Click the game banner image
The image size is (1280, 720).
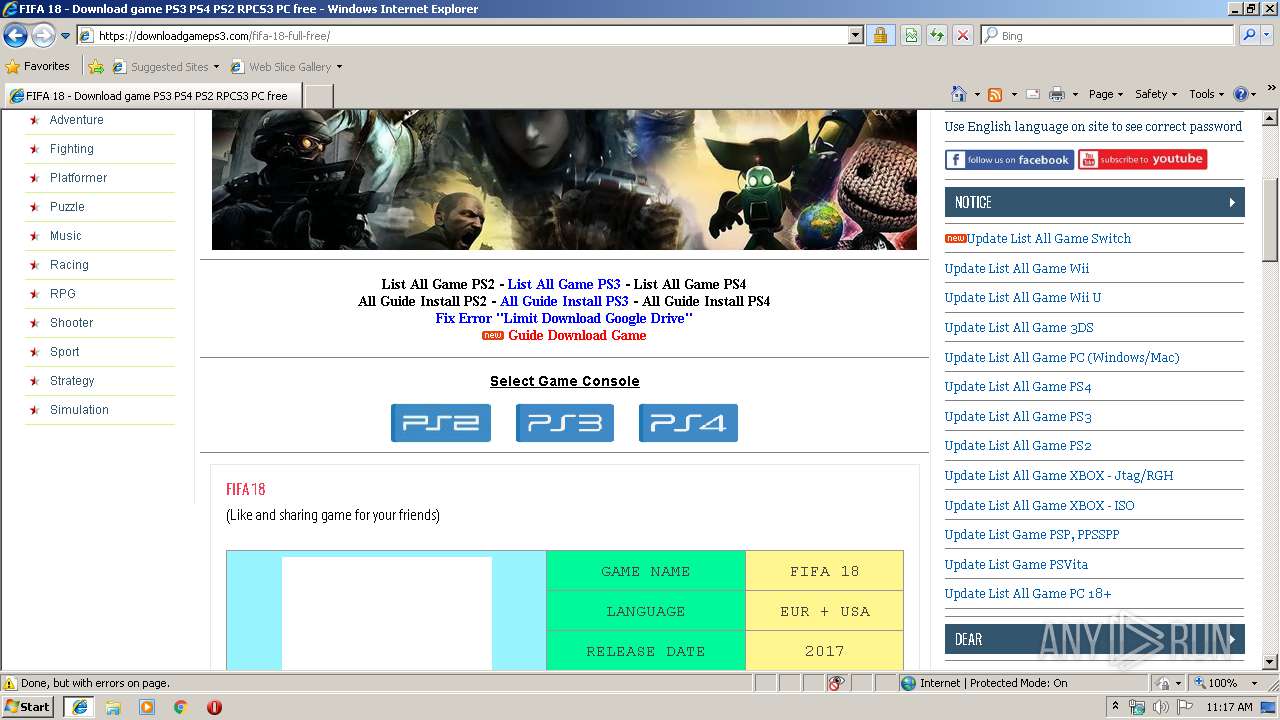(x=564, y=180)
